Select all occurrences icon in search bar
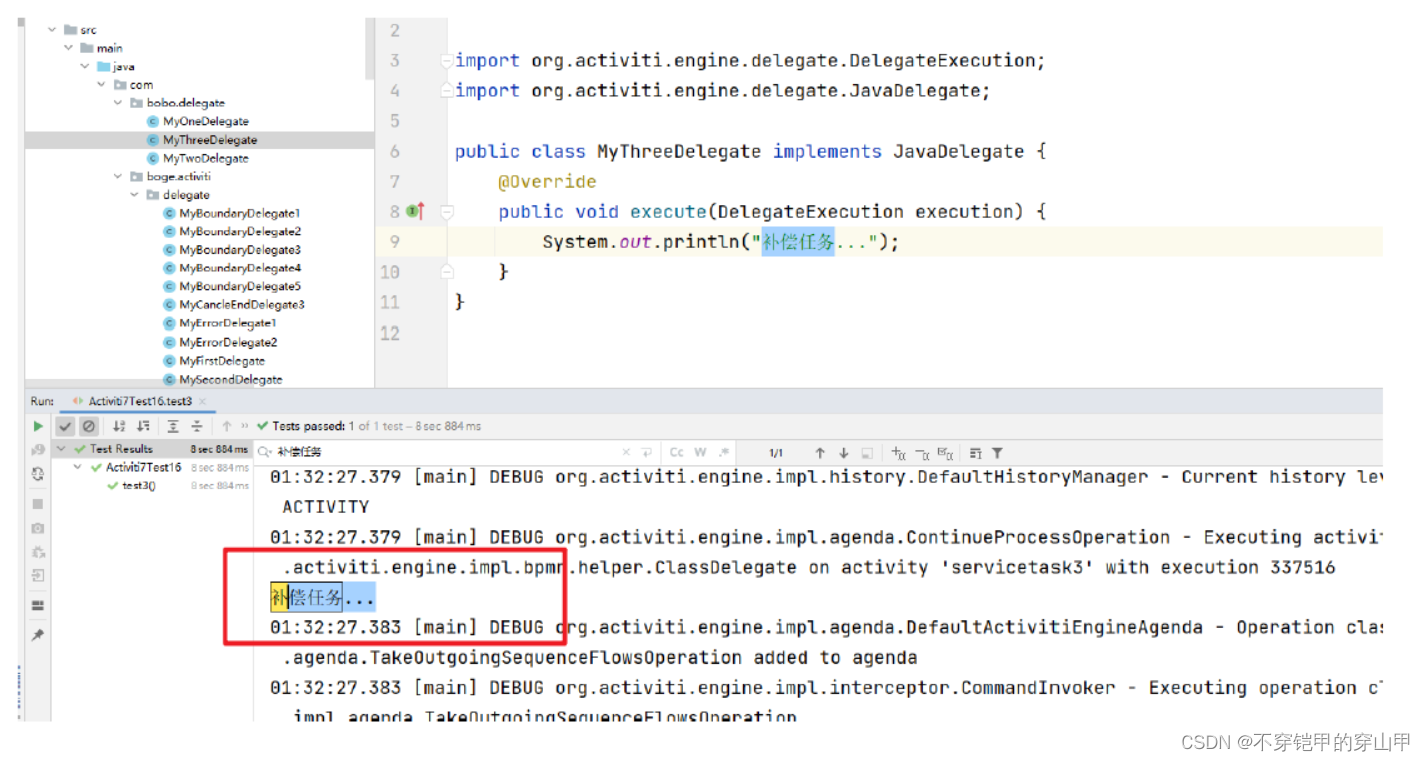 (946, 453)
